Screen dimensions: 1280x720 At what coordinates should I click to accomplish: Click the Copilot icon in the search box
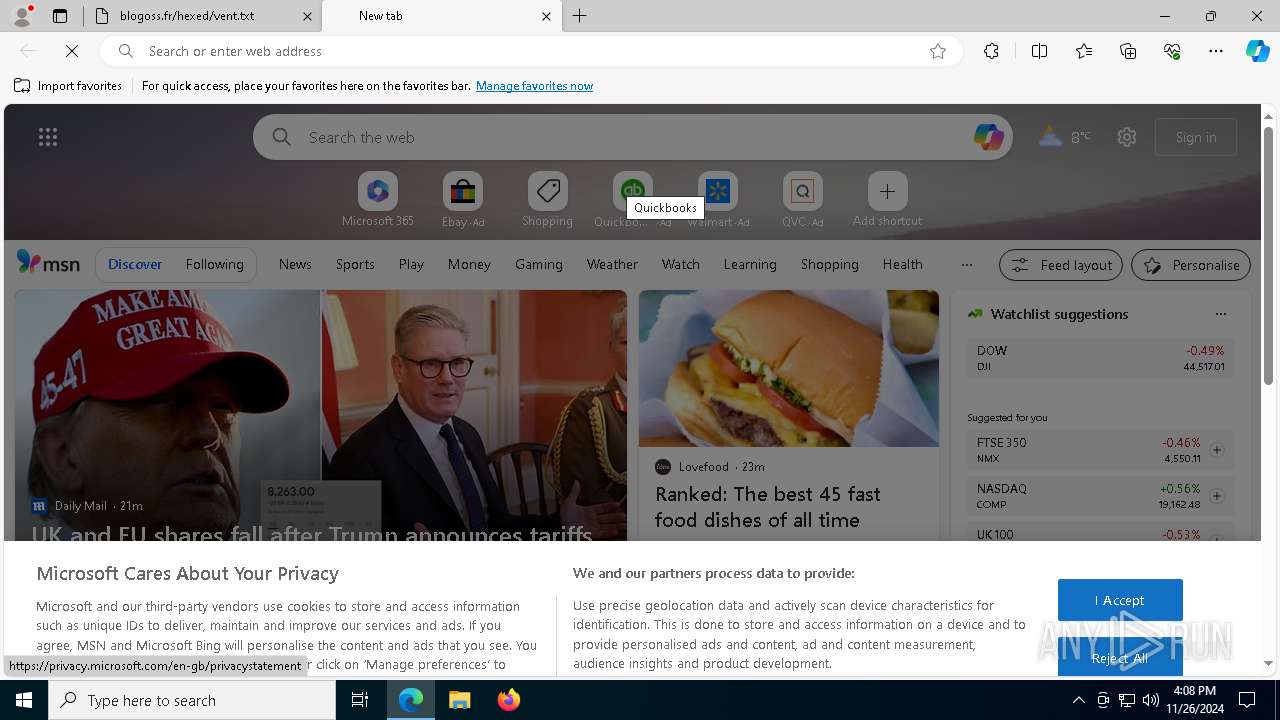(988, 137)
